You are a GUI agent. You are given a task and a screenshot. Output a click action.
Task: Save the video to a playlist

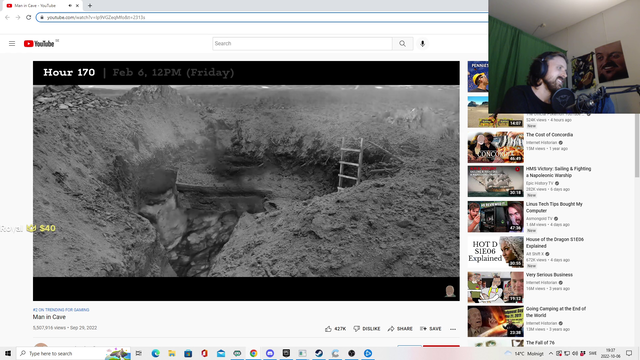pyautogui.click(x=431, y=329)
